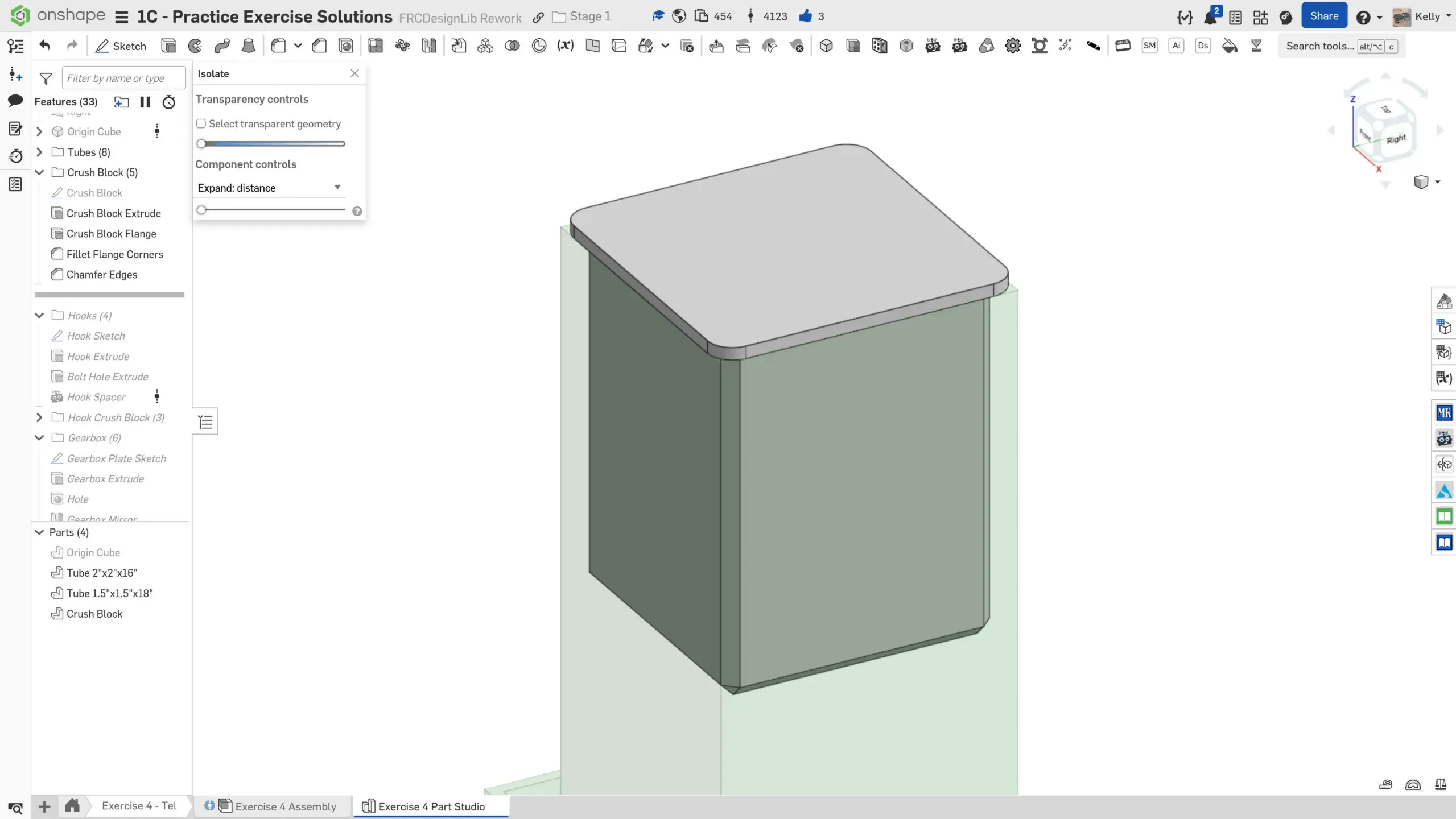Click the Sketch tool button
The image size is (1456, 819).
(x=121, y=46)
